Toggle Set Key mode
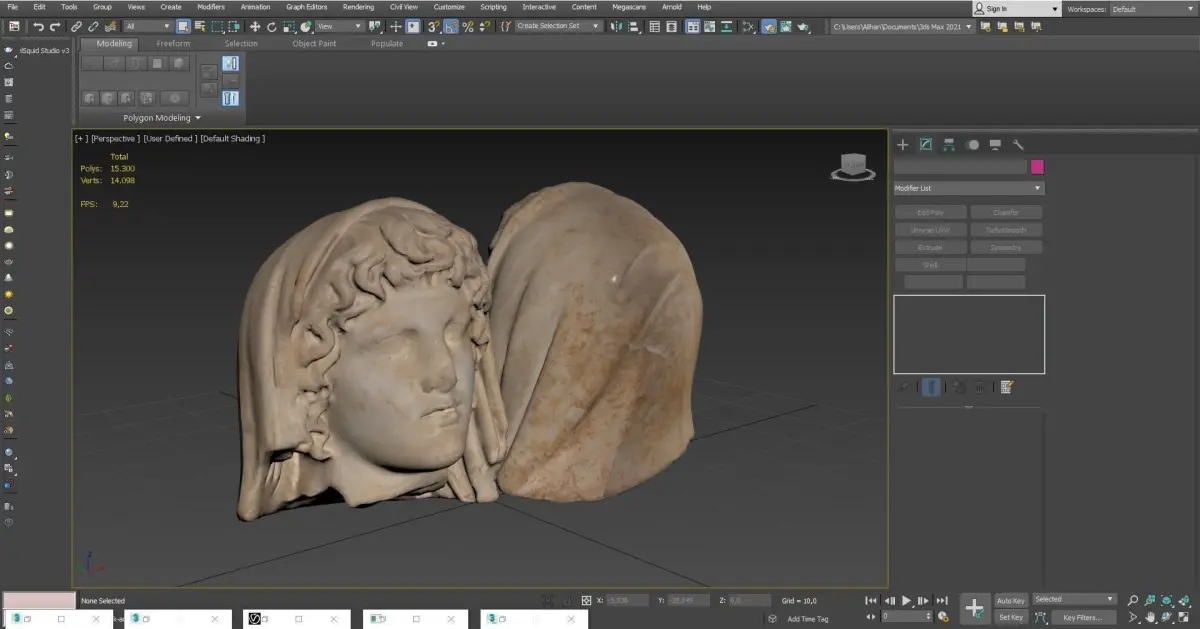Screen dimensions: 1200x629 point(1010,617)
